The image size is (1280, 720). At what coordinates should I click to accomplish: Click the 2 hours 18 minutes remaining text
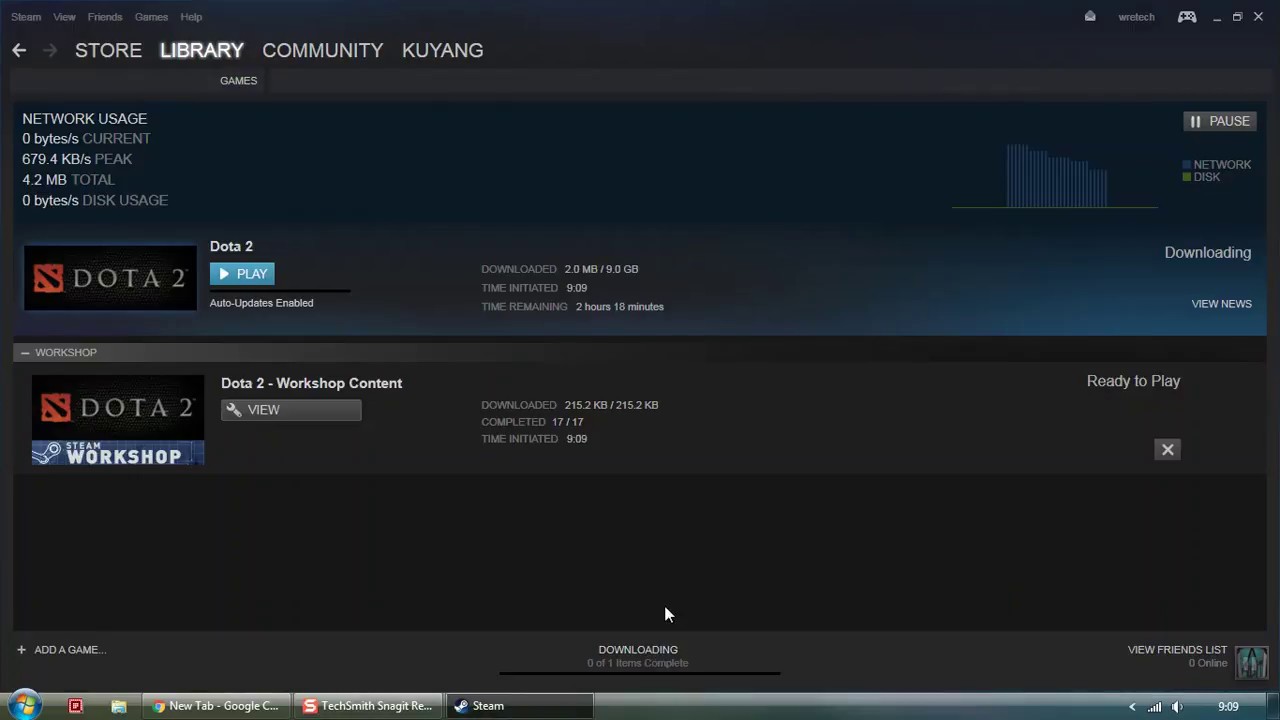point(619,307)
